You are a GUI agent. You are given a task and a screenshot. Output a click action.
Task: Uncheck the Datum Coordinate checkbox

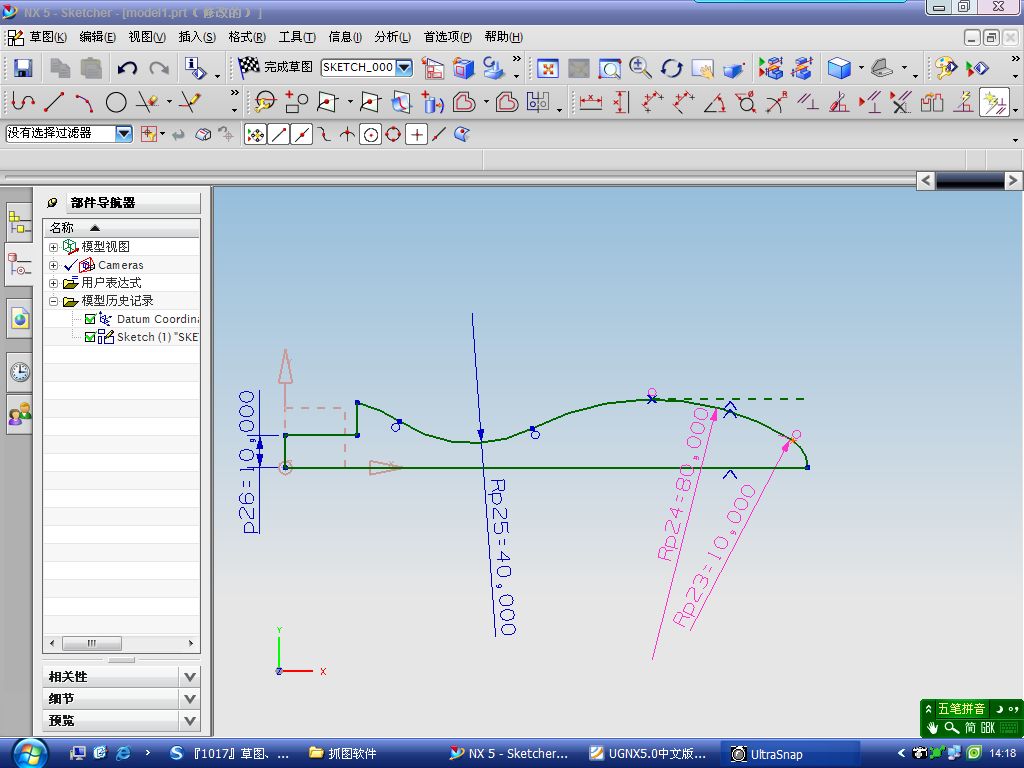(x=90, y=319)
